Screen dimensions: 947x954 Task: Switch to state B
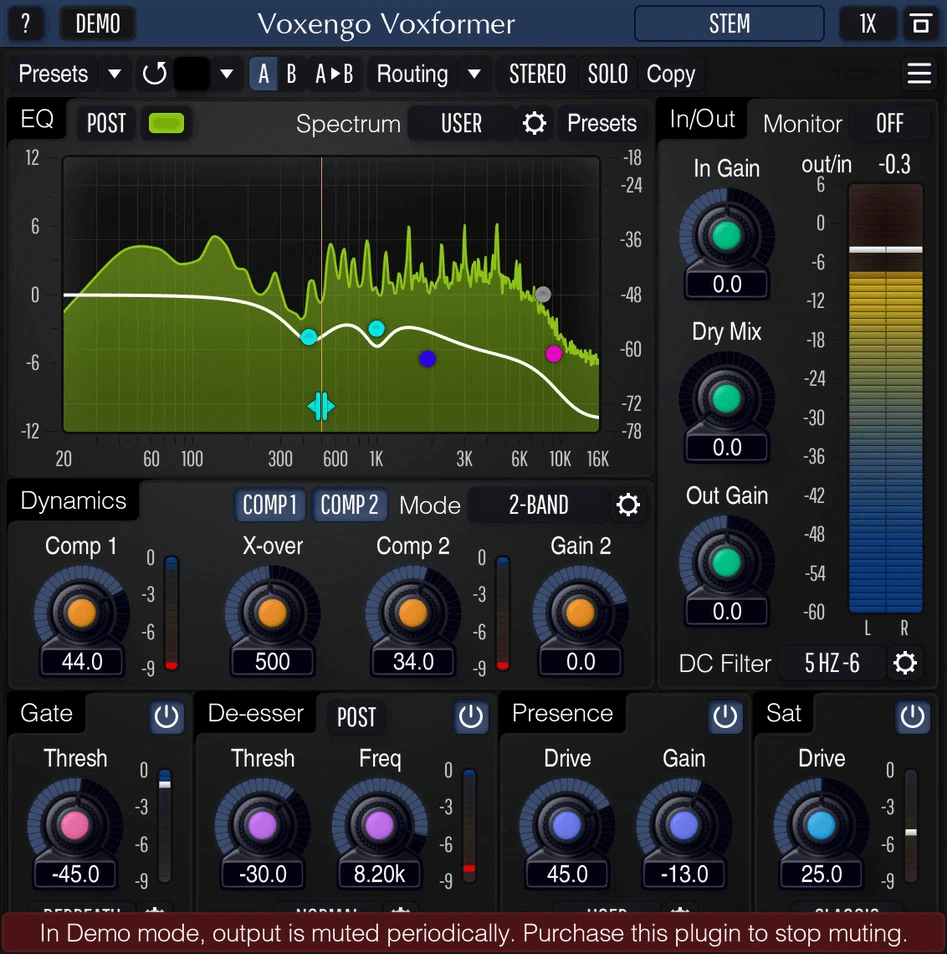tap(292, 74)
